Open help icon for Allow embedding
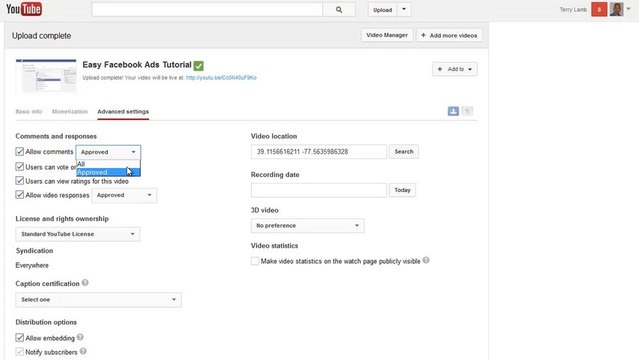 pyautogui.click(x=80, y=337)
